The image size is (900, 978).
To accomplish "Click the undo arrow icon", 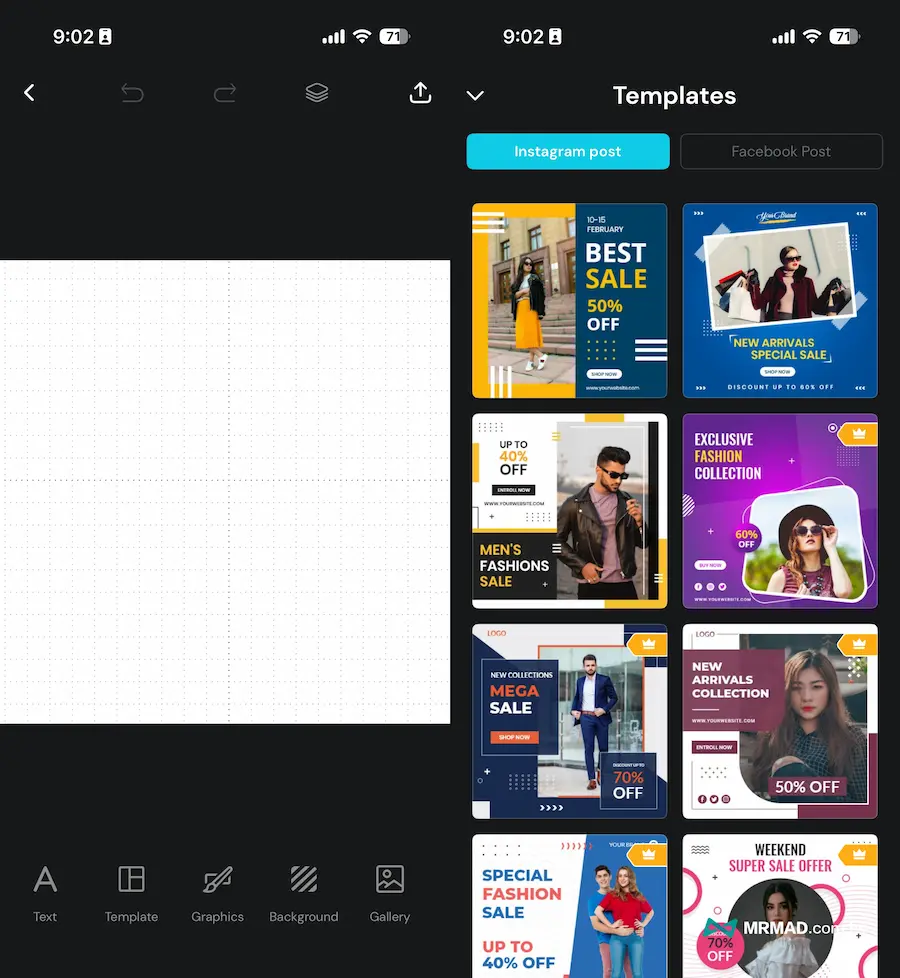I will click(x=132, y=93).
